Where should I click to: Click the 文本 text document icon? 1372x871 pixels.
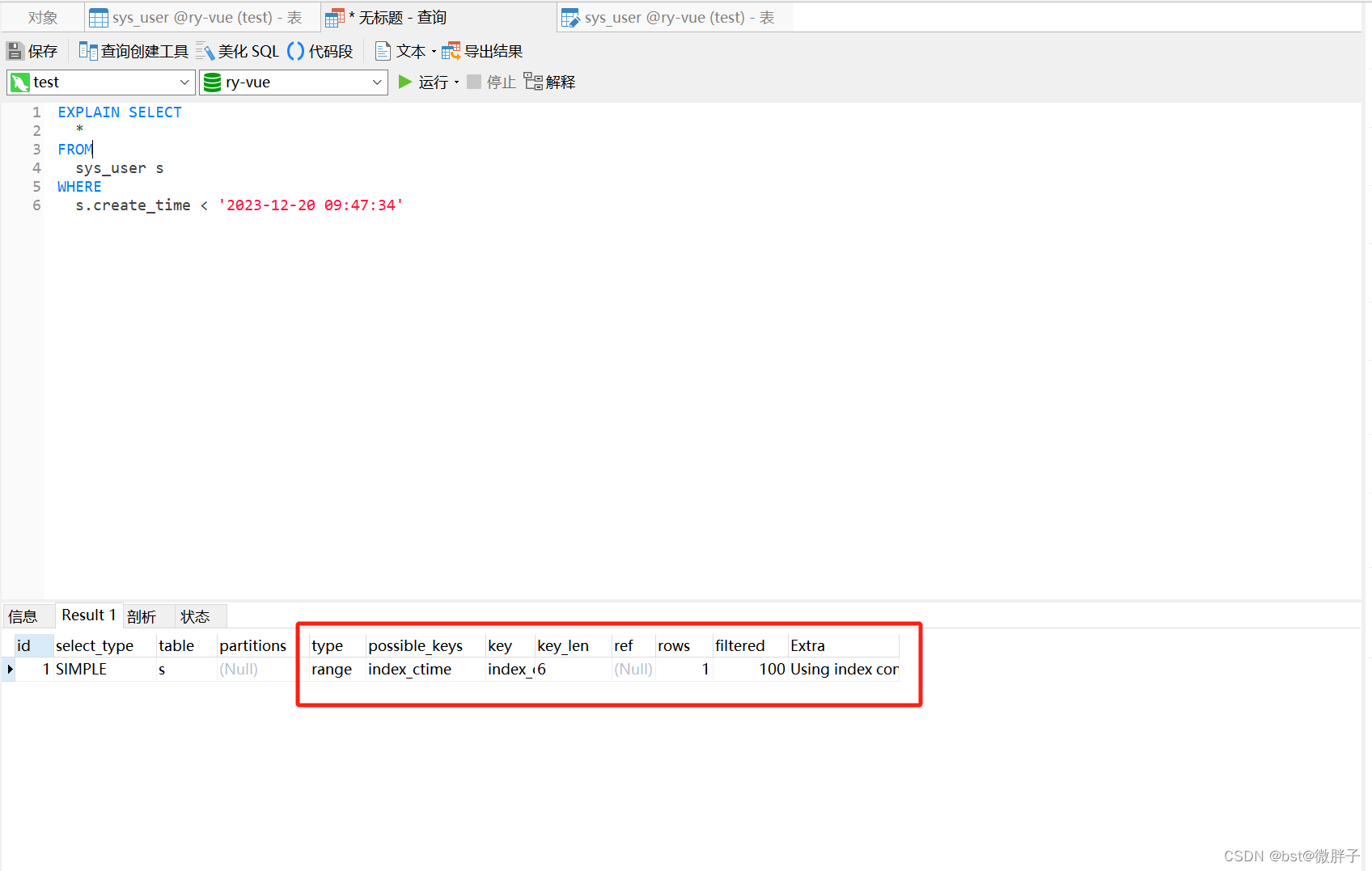(x=383, y=51)
